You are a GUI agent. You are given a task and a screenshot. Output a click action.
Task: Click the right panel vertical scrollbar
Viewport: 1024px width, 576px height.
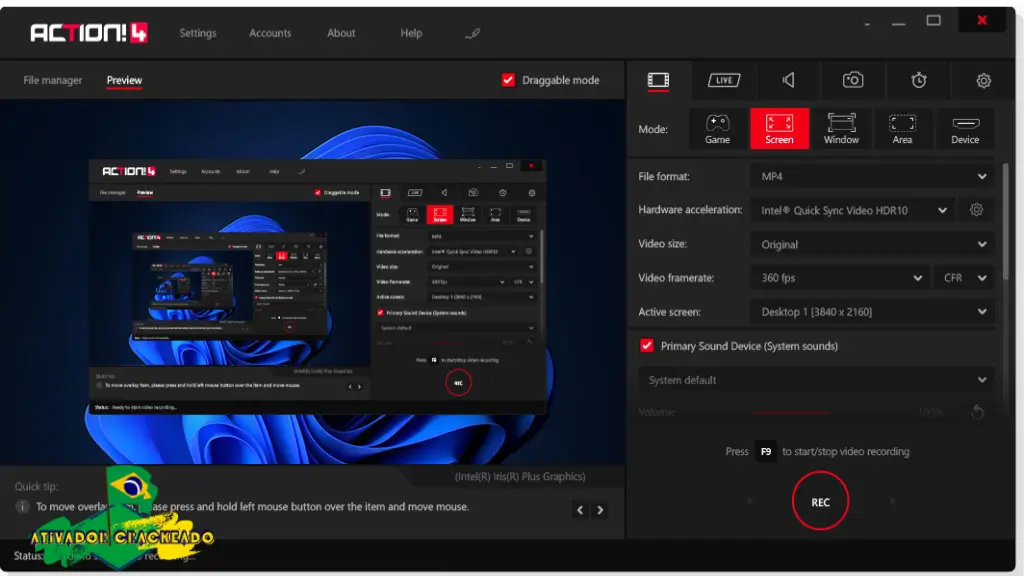click(1006, 222)
